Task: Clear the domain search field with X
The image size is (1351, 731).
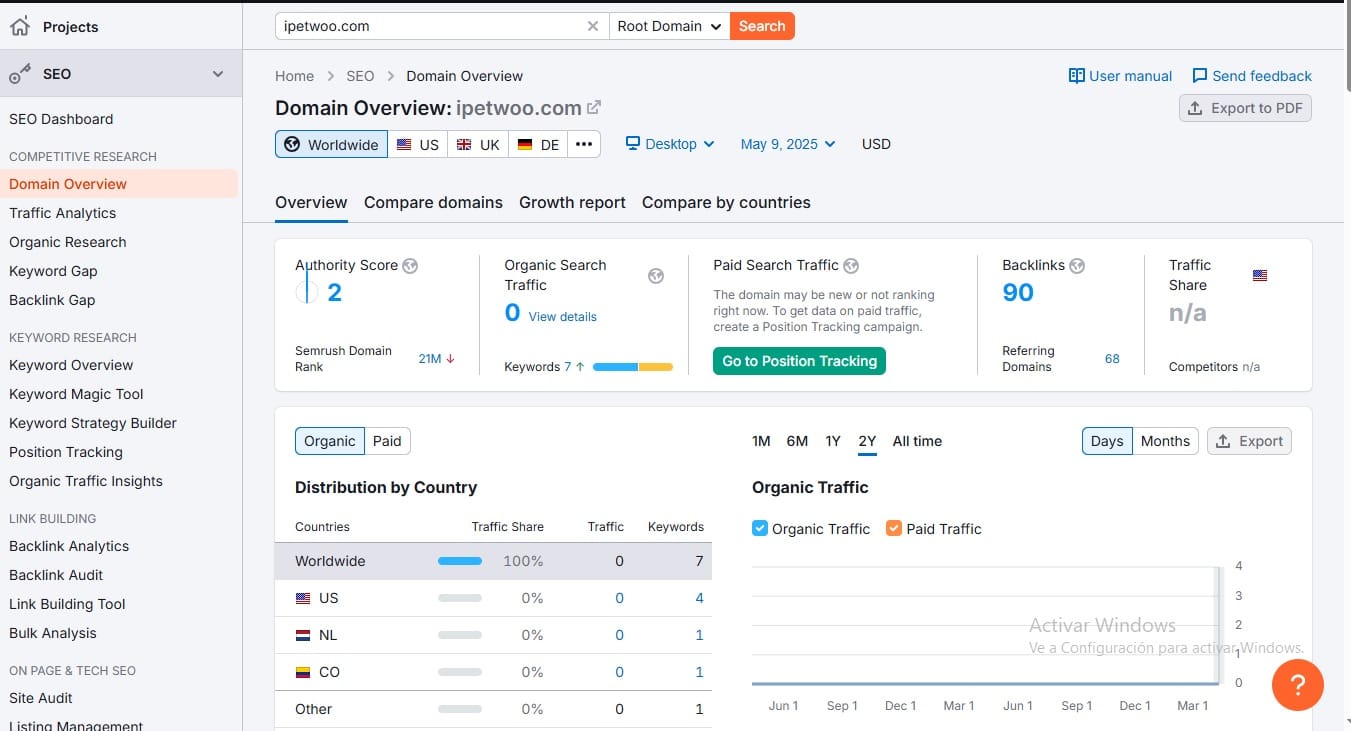Action: pyautogui.click(x=592, y=26)
